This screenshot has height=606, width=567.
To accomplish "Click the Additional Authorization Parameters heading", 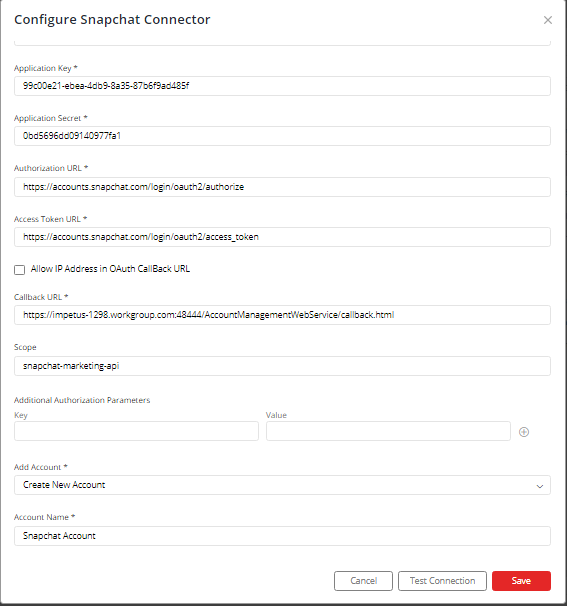I will coord(82,400).
